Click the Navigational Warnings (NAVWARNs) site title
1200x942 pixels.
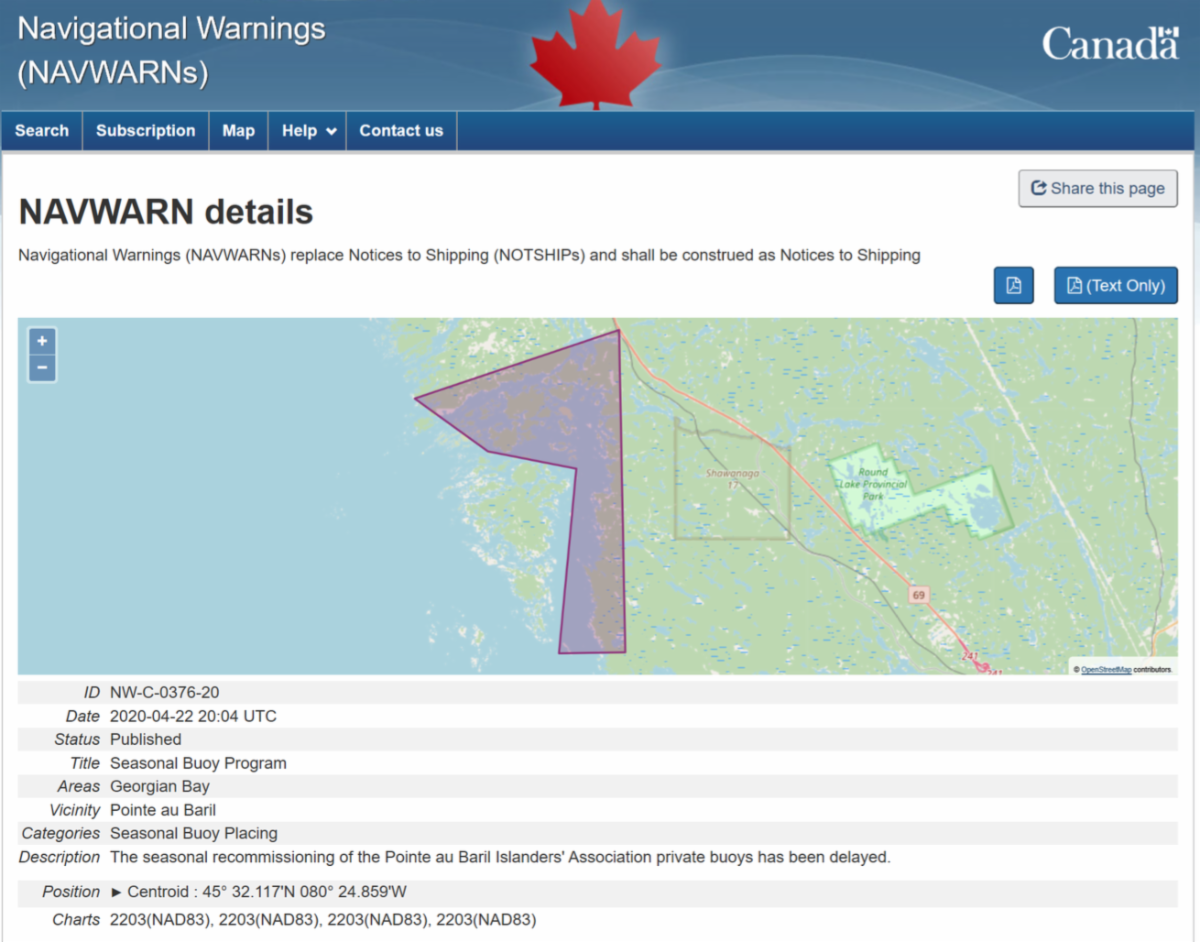(x=171, y=50)
